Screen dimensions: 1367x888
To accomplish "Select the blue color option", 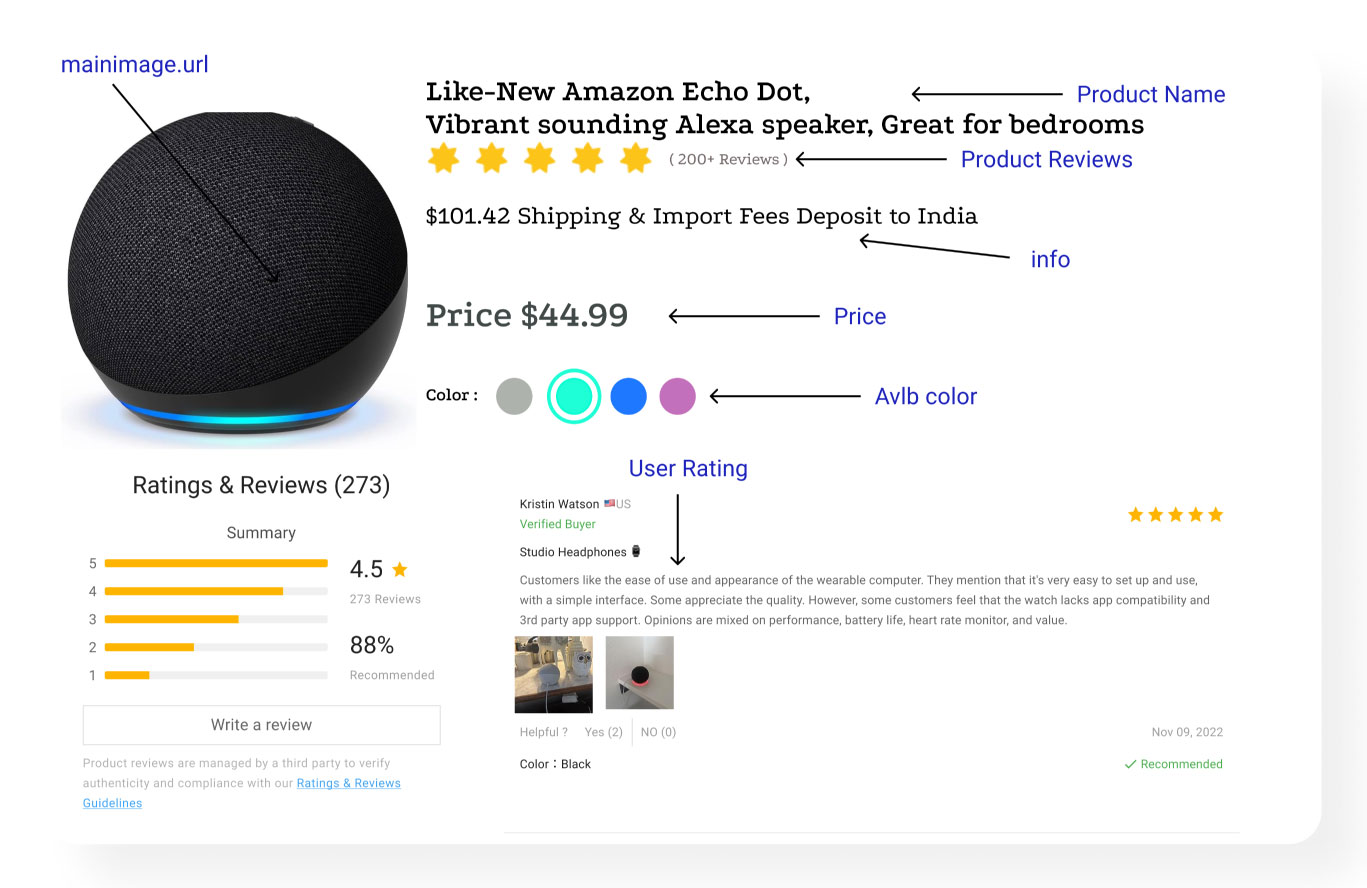I will 629,396.
